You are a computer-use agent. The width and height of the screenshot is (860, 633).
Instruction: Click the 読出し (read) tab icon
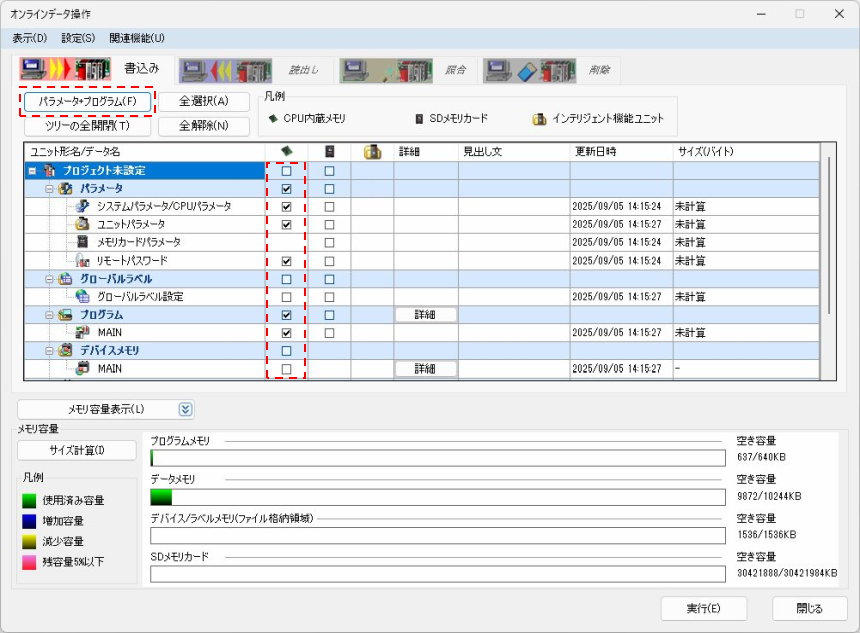point(225,70)
